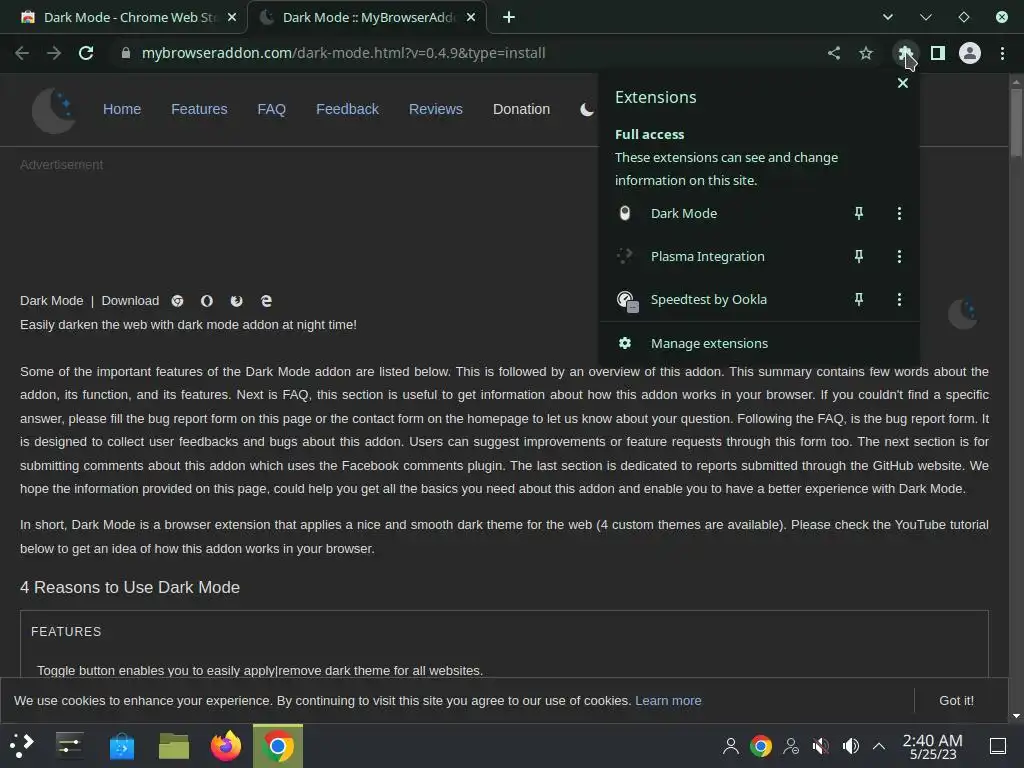View site information lock icon
The height and width of the screenshot is (768, 1024).
tap(125, 53)
